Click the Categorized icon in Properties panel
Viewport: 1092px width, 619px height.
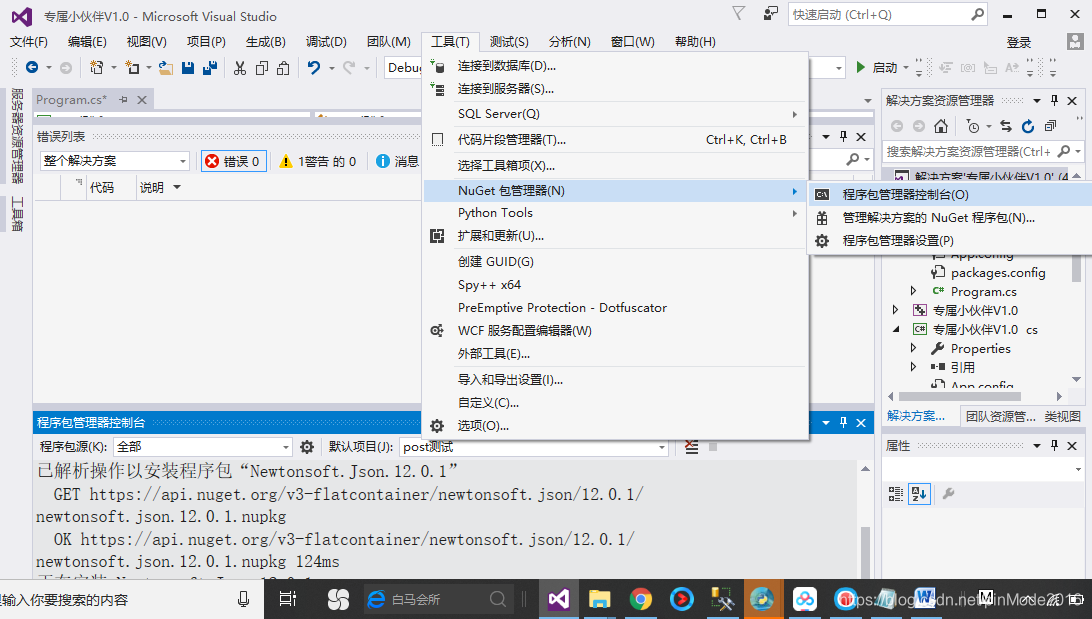pyautogui.click(x=896, y=494)
